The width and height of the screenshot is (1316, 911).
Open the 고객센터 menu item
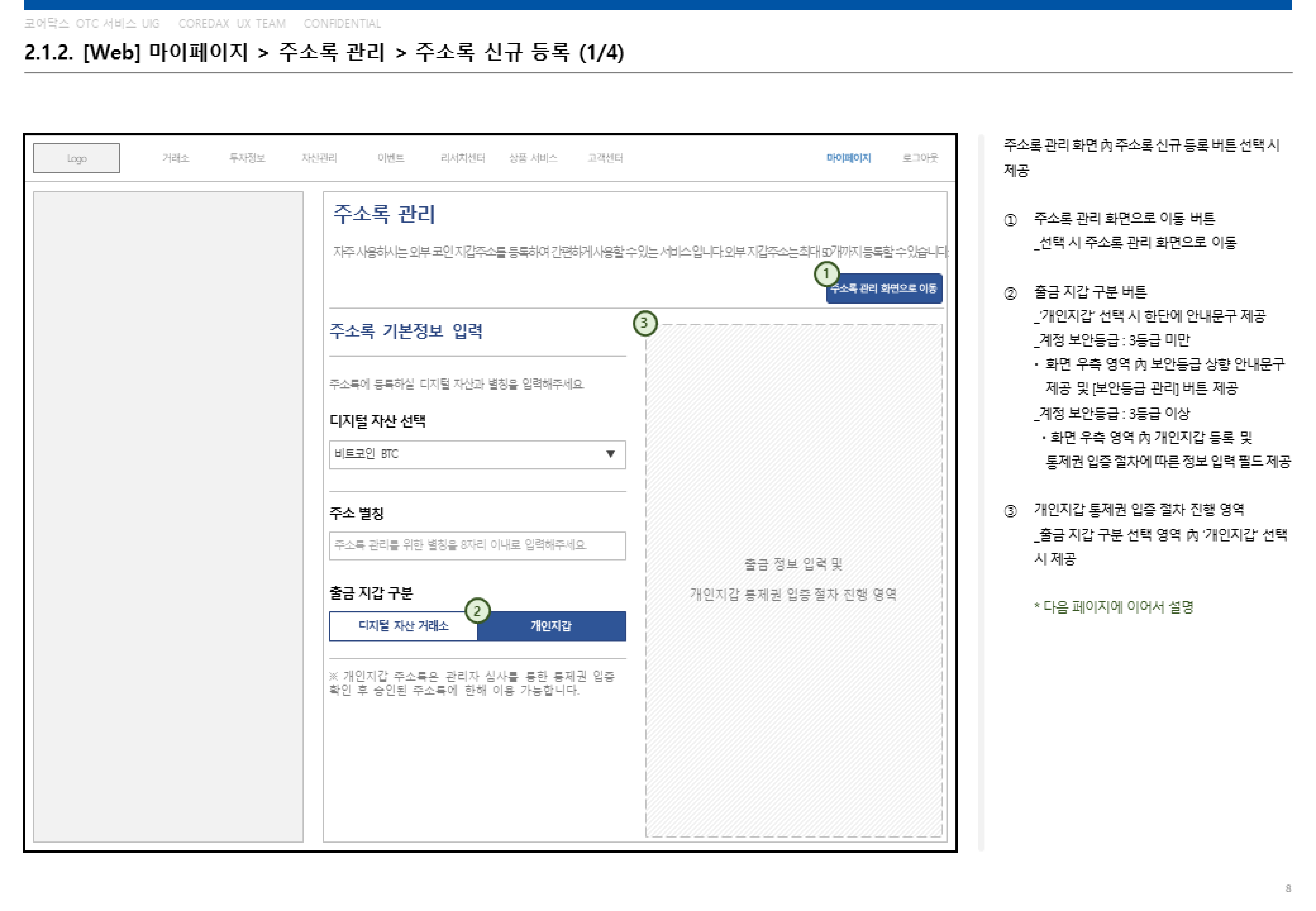click(605, 158)
